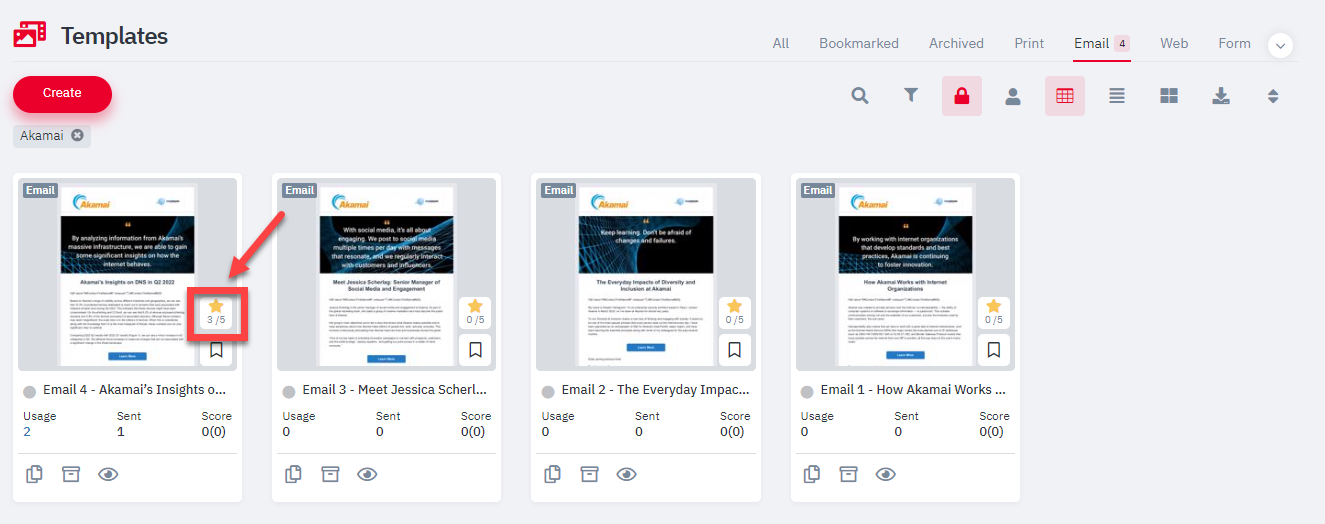Bookmark the Email 3 template
Viewport: 1325px width, 524px height.
pos(475,350)
